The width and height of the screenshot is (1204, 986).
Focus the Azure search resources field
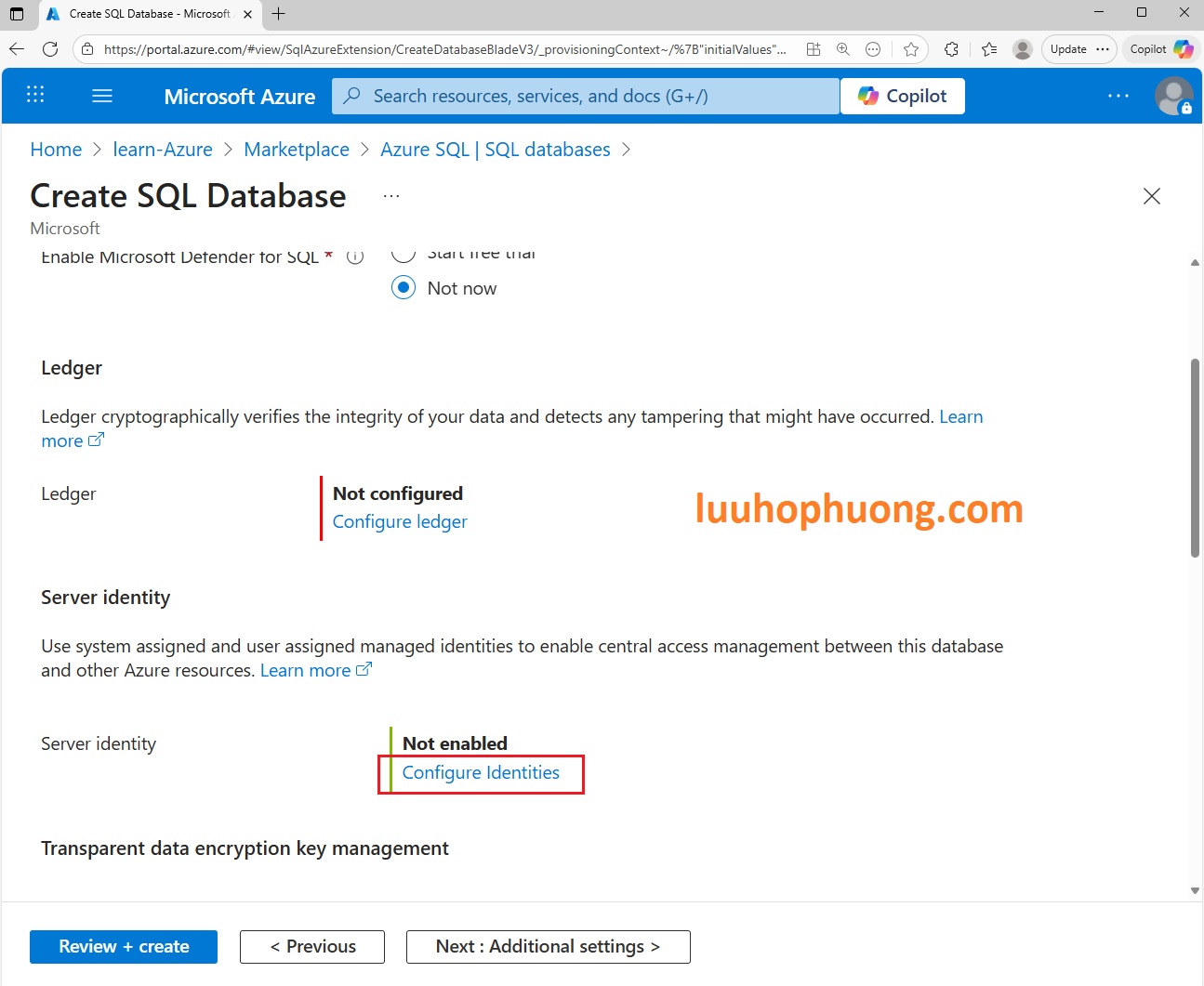click(586, 96)
